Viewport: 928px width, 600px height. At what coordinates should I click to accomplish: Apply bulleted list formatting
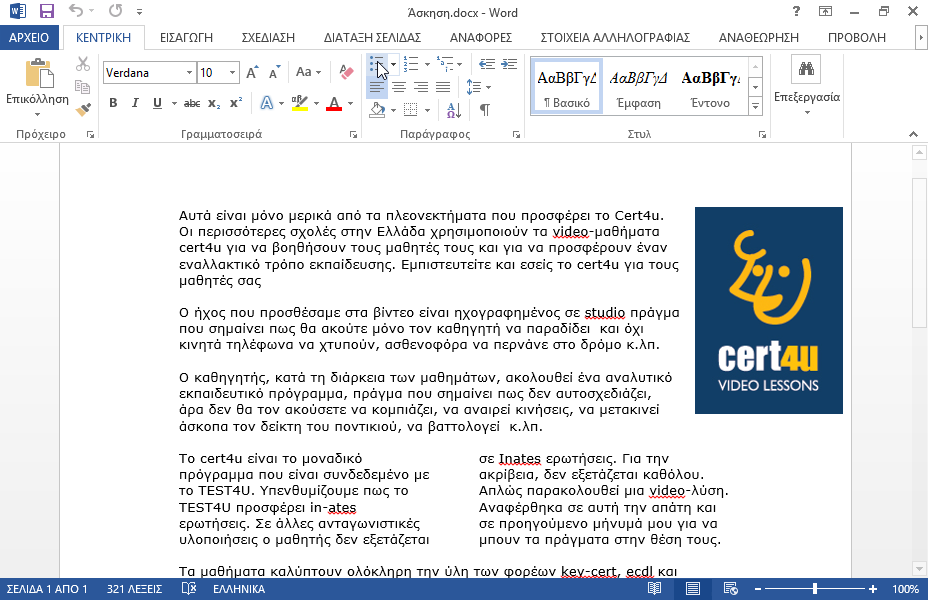pyautogui.click(x=376, y=64)
